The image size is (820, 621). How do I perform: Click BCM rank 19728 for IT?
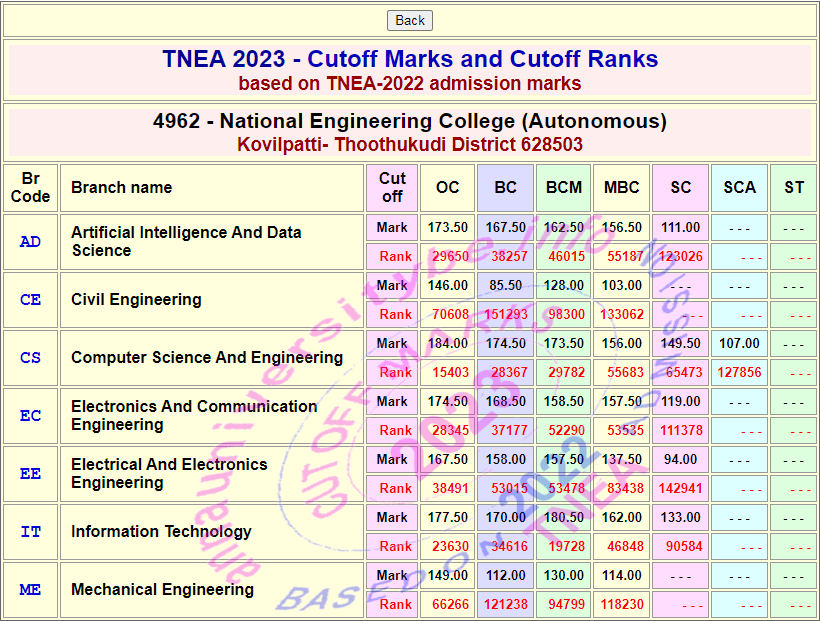click(x=566, y=547)
